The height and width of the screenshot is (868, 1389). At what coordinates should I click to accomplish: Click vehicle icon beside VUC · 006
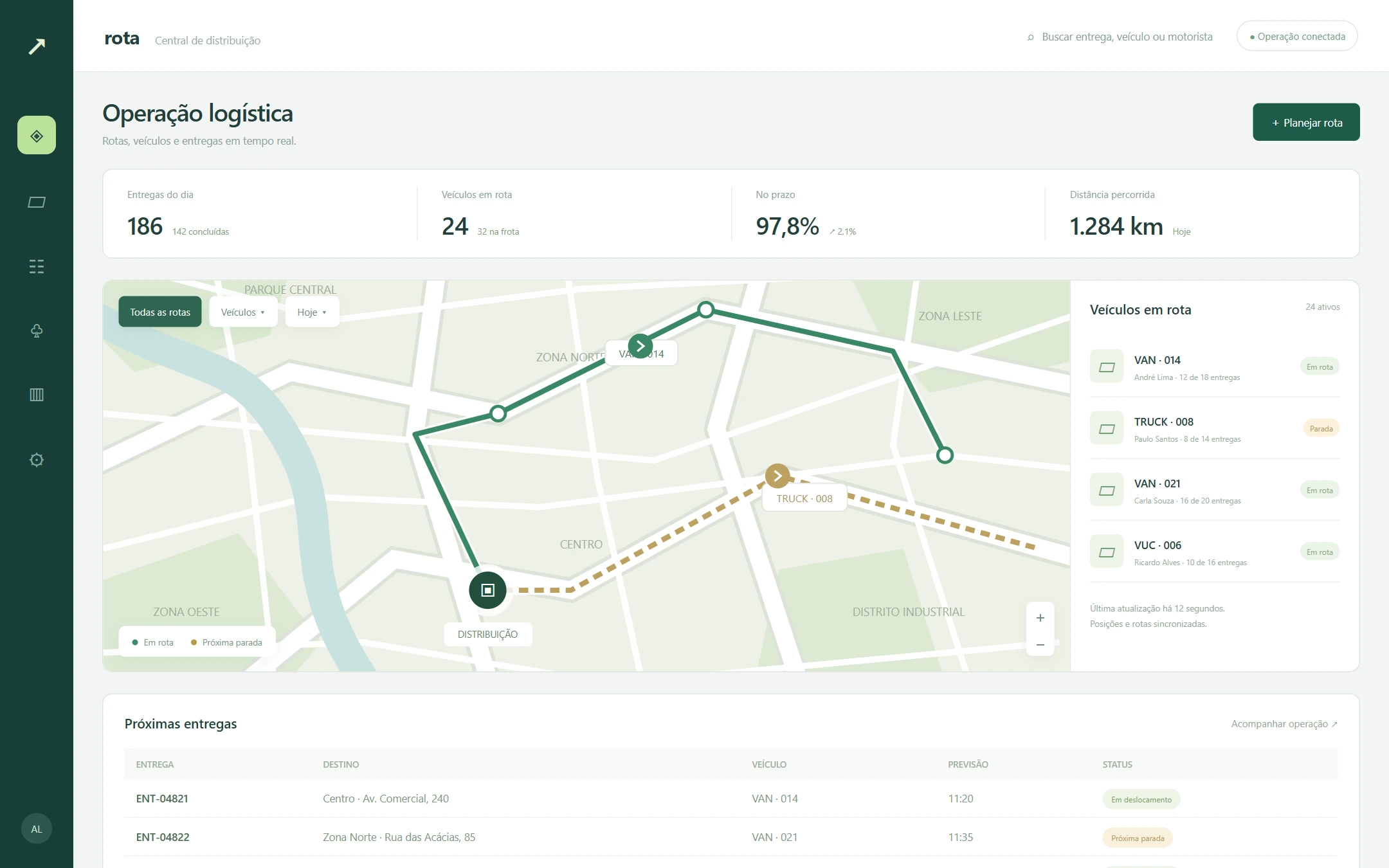tap(1107, 552)
